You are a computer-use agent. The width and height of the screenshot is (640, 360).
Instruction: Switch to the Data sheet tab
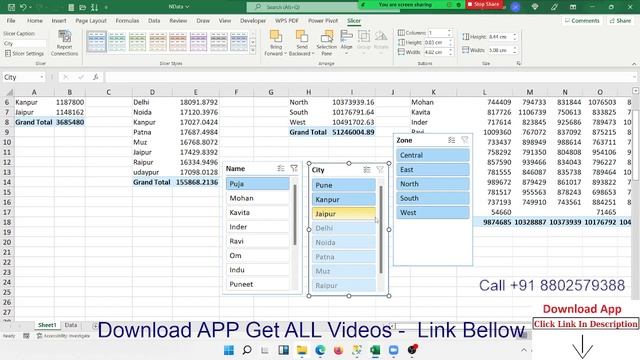tap(71, 325)
